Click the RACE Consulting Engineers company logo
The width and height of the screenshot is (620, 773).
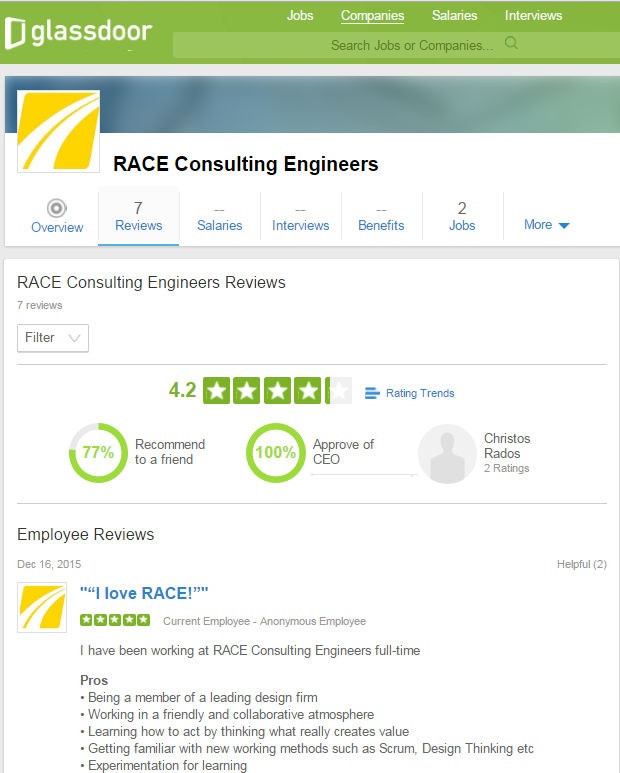point(59,132)
